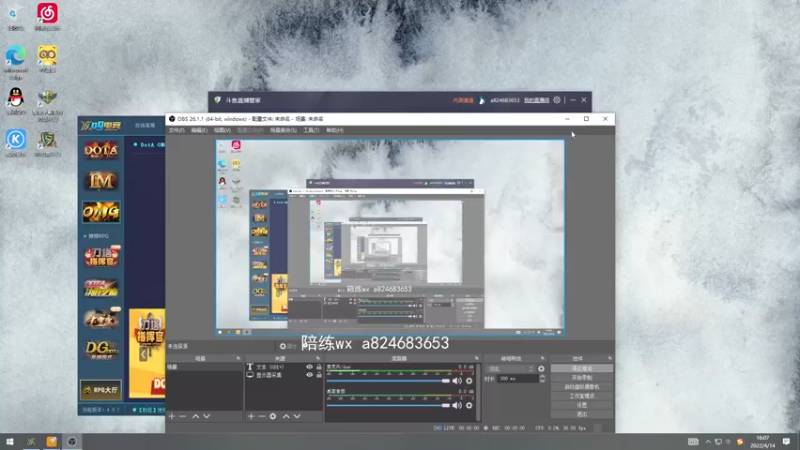Undock the 转场特效 panel via its header icon

542,358
